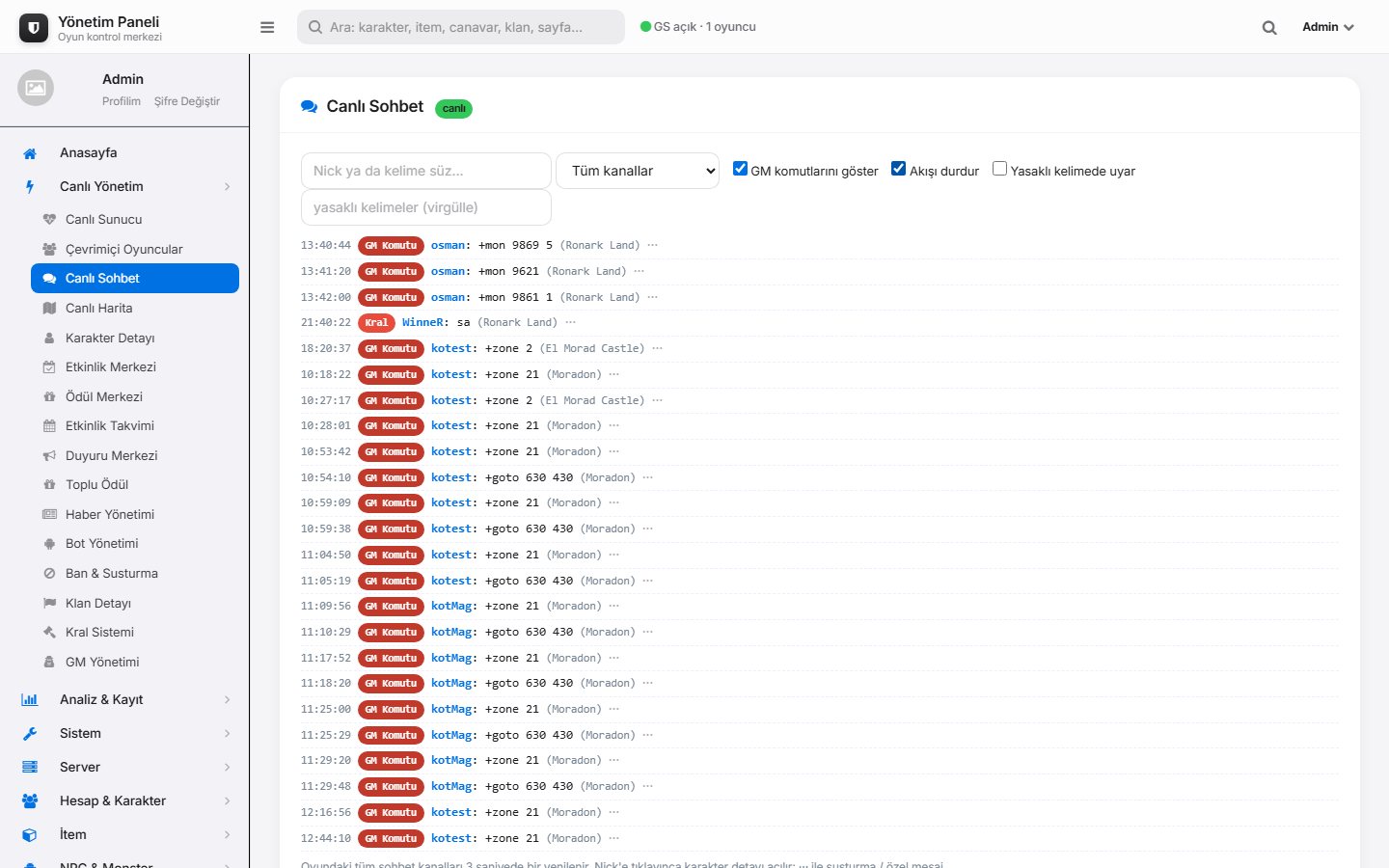The height and width of the screenshot is (868, 1389).
Task: Click osman nickname at 13:40:44
Action: click(x=448, y=245)
